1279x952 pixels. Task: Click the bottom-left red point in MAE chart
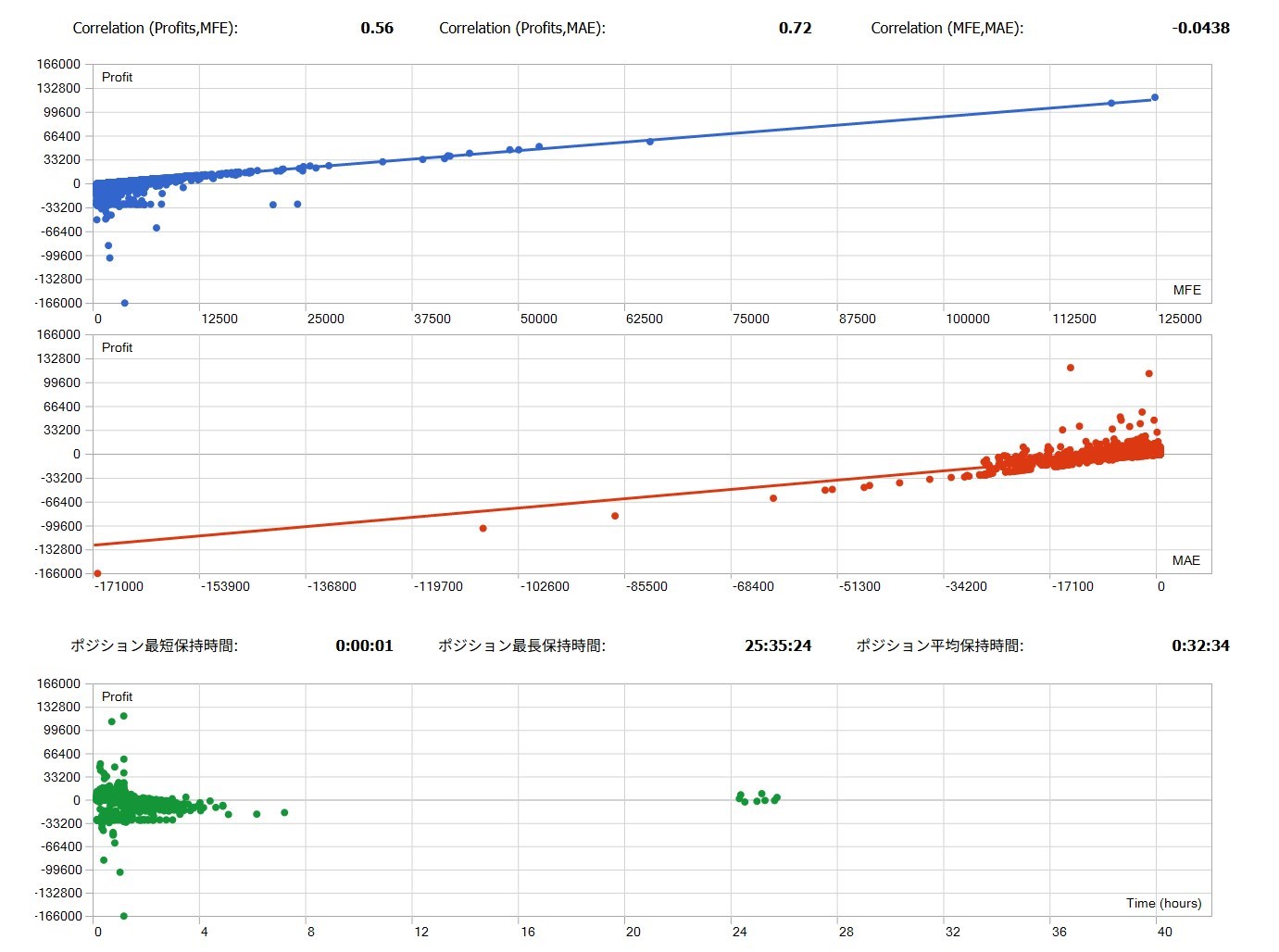click(98, 573)
